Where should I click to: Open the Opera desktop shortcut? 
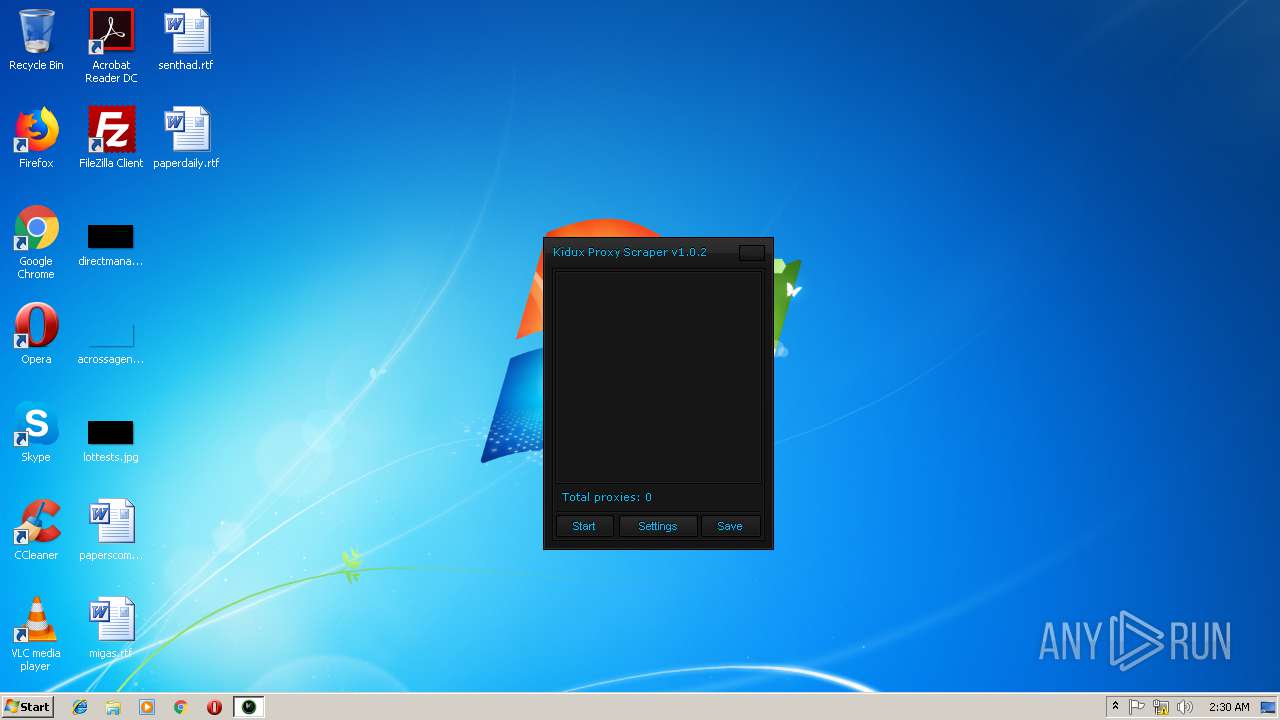(x=36, y=334)
